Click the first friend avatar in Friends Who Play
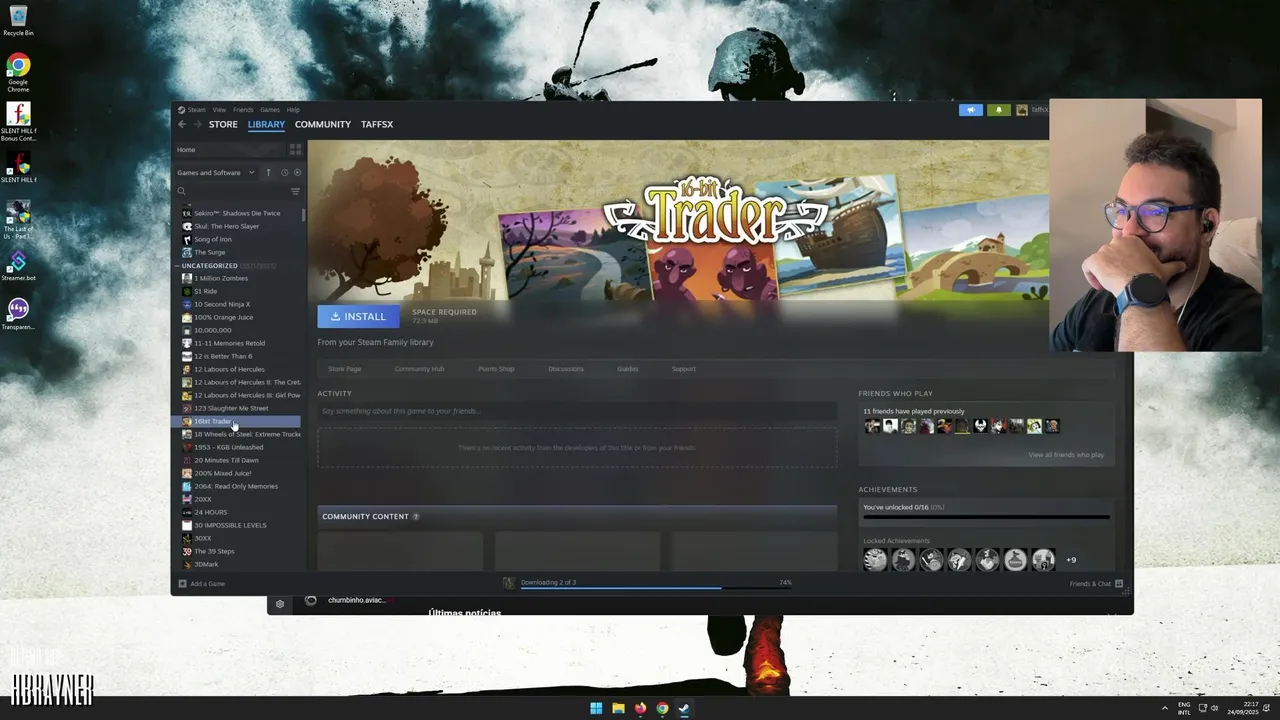 (872, 426)
